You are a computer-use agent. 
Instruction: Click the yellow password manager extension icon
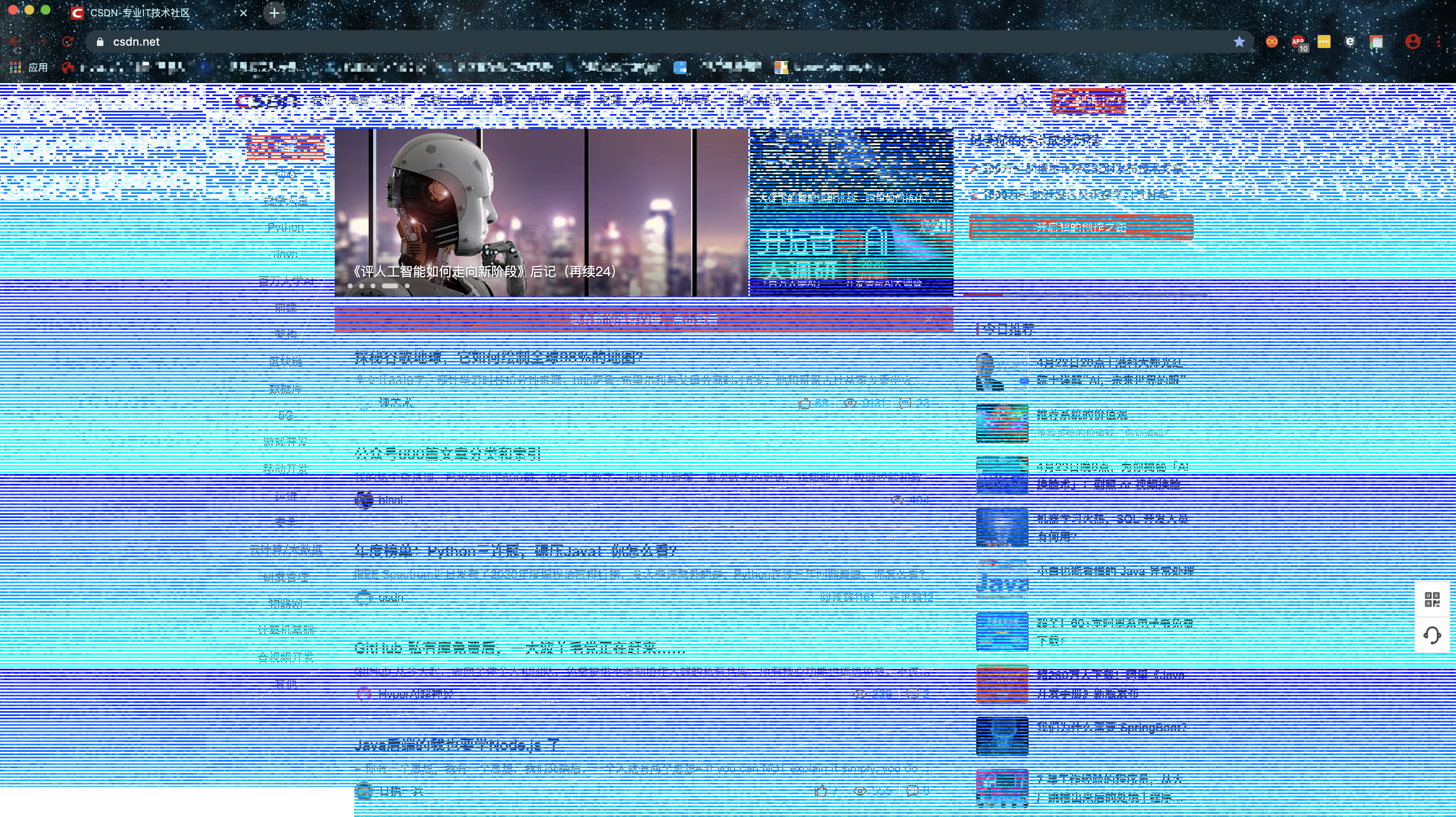(x=1324, y=42)
